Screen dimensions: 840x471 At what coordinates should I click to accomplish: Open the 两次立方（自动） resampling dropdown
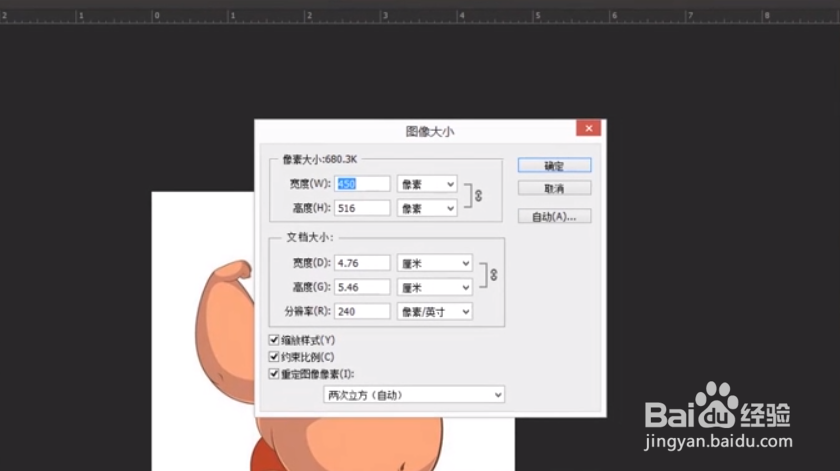tap(414, 395)
